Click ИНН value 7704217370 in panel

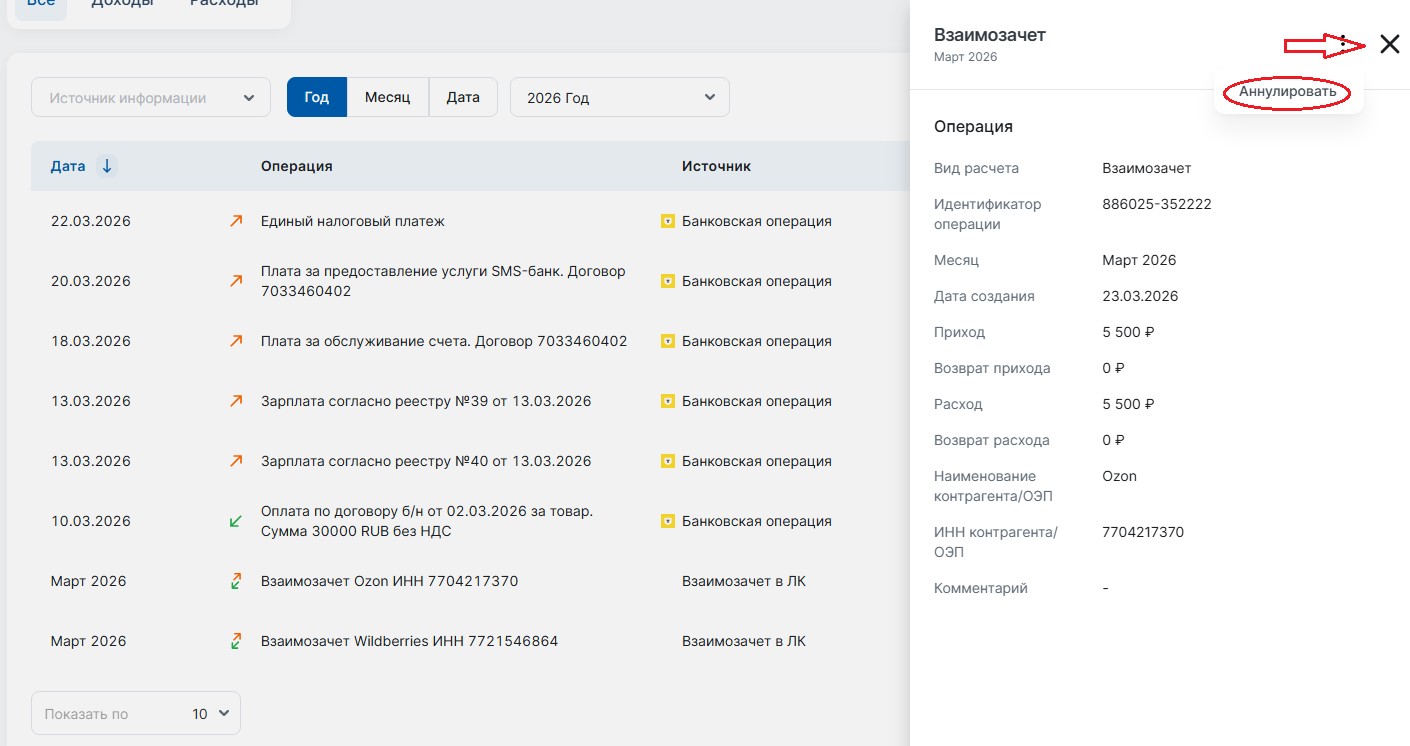point(1143,532)
